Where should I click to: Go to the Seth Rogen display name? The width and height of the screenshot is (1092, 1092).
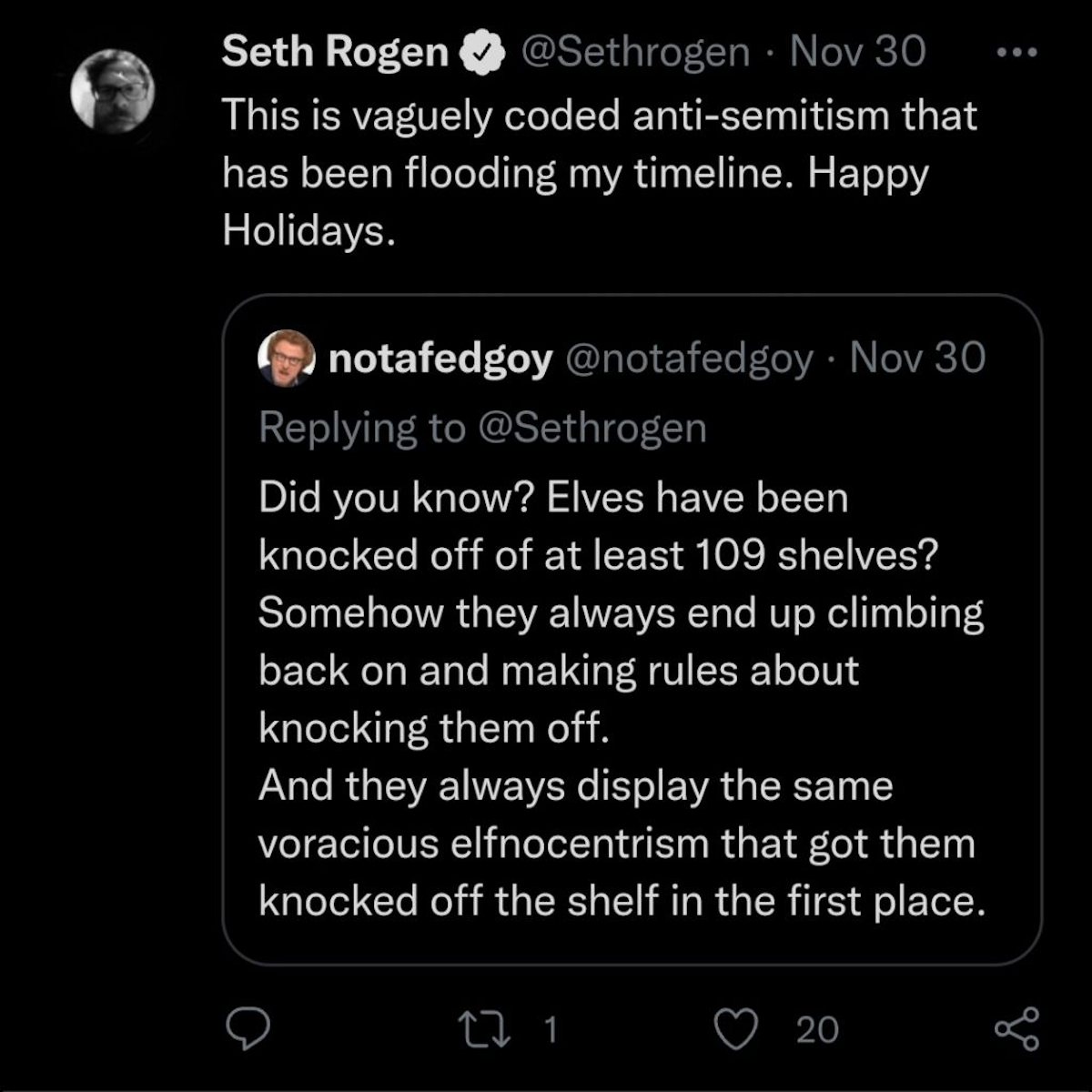[x=335, y=52]
